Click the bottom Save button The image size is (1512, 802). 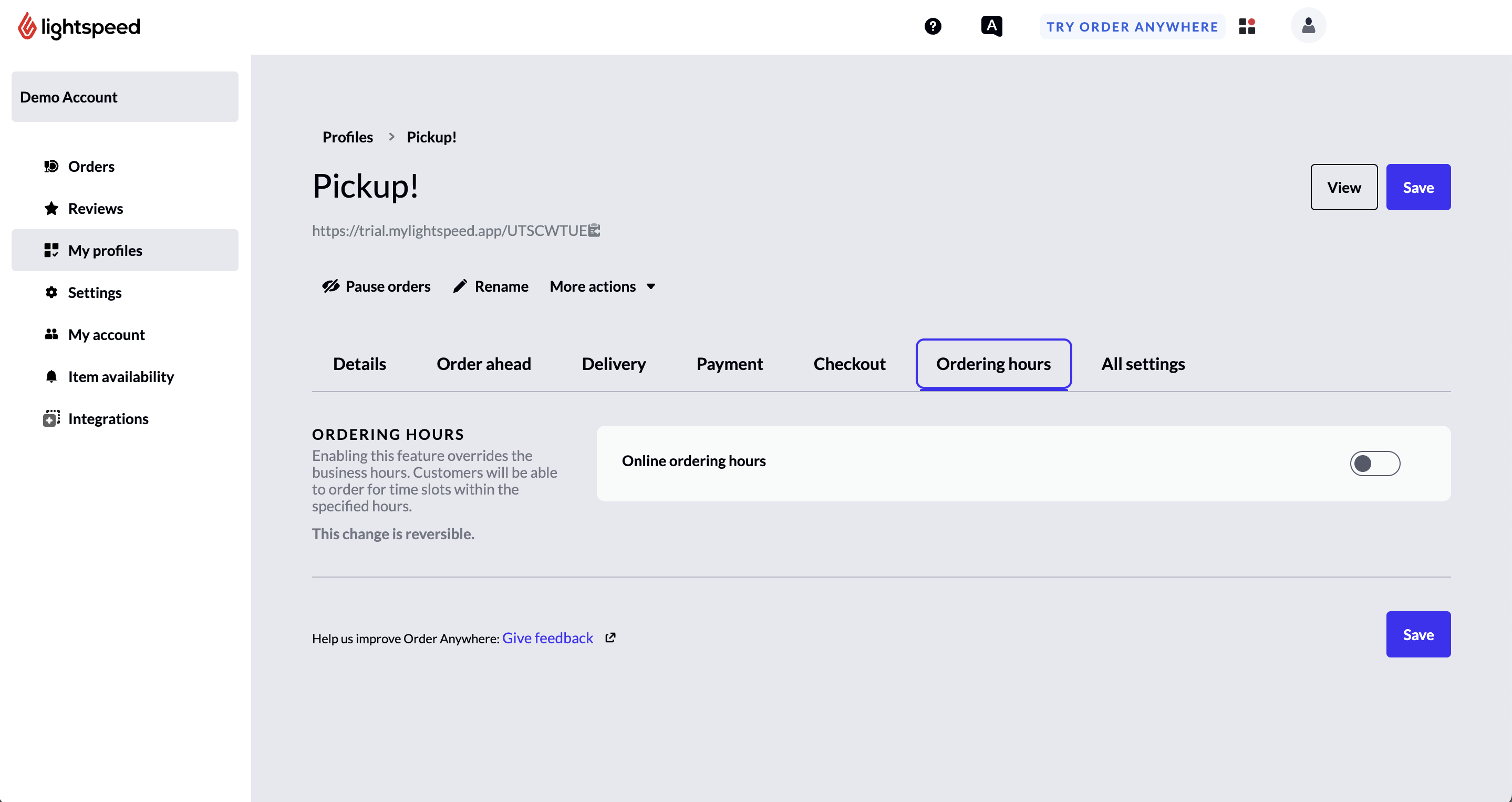pyautogui.click(x=1417, y=634)
